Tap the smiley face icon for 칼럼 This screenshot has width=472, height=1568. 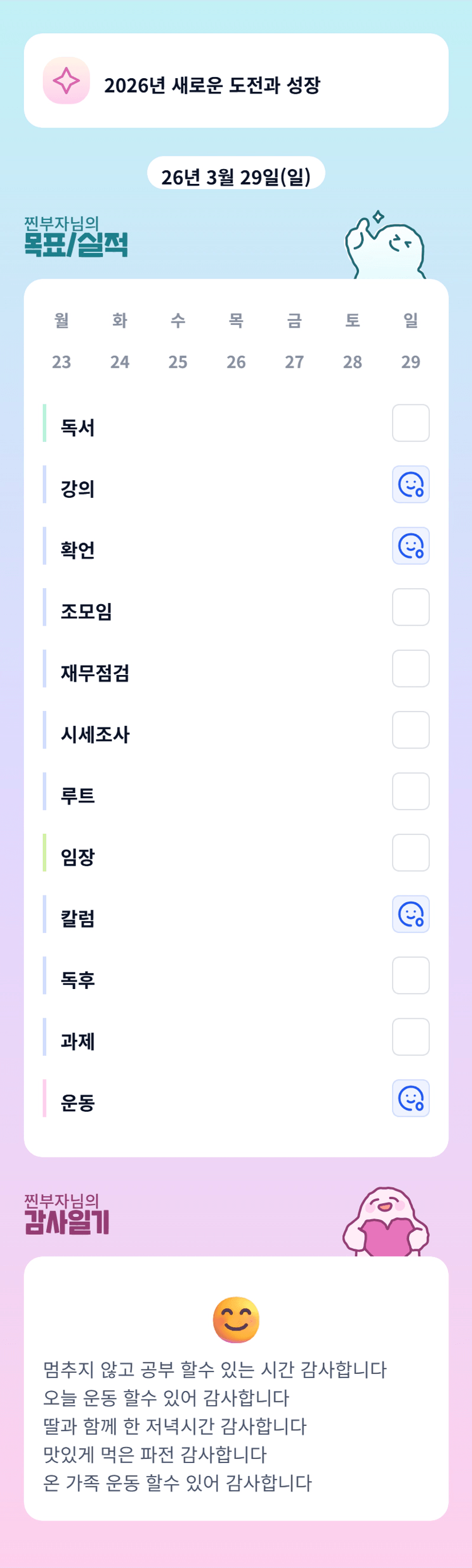(x=410, y=914)
